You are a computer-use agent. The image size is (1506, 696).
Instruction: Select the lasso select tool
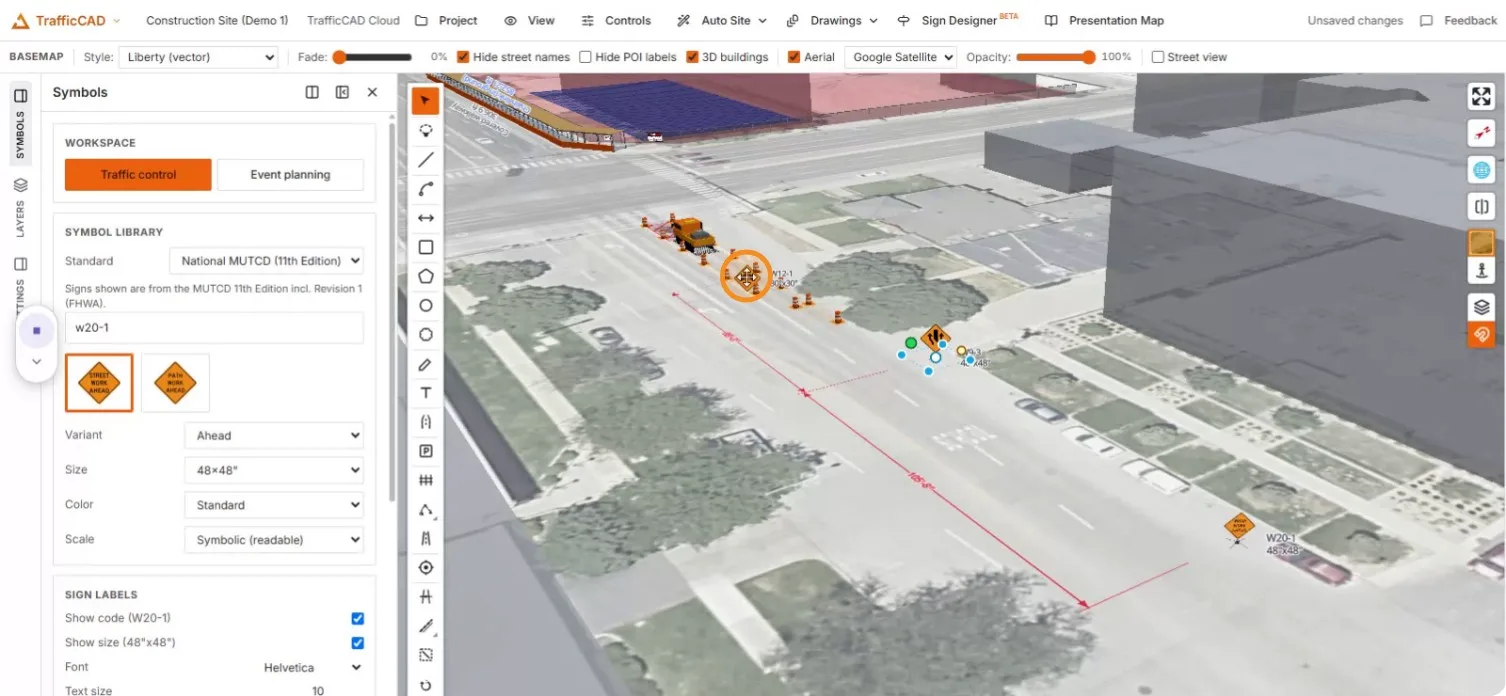(x=426, y=130)
